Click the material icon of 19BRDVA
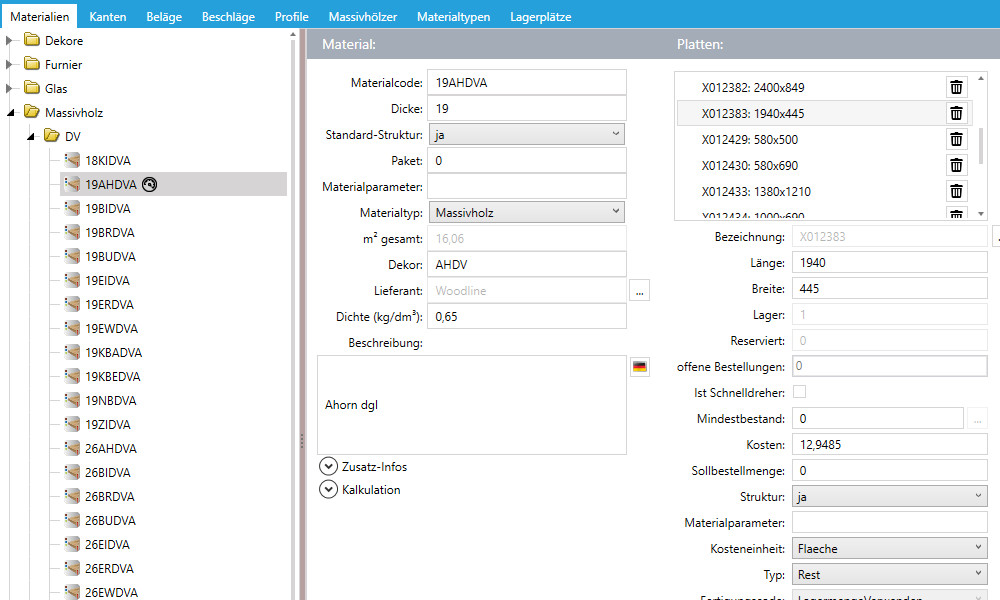 click(x=72, y=232)
